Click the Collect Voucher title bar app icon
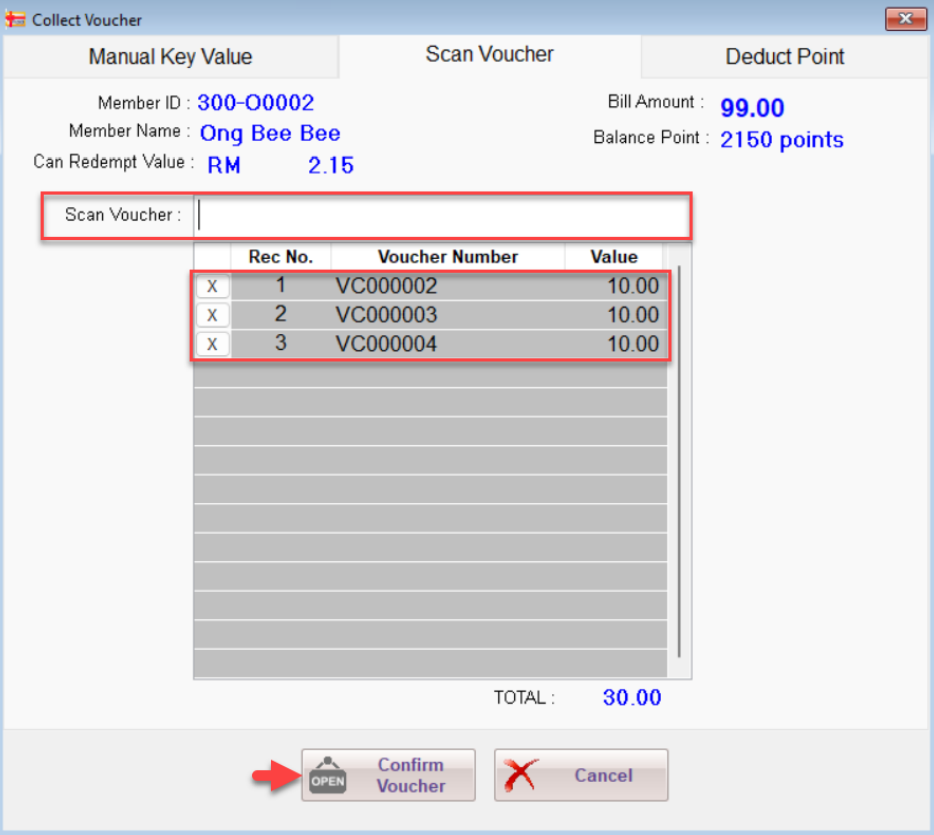Image resolution: width=934 pixels, height=835 pixels. click(16, 19)
